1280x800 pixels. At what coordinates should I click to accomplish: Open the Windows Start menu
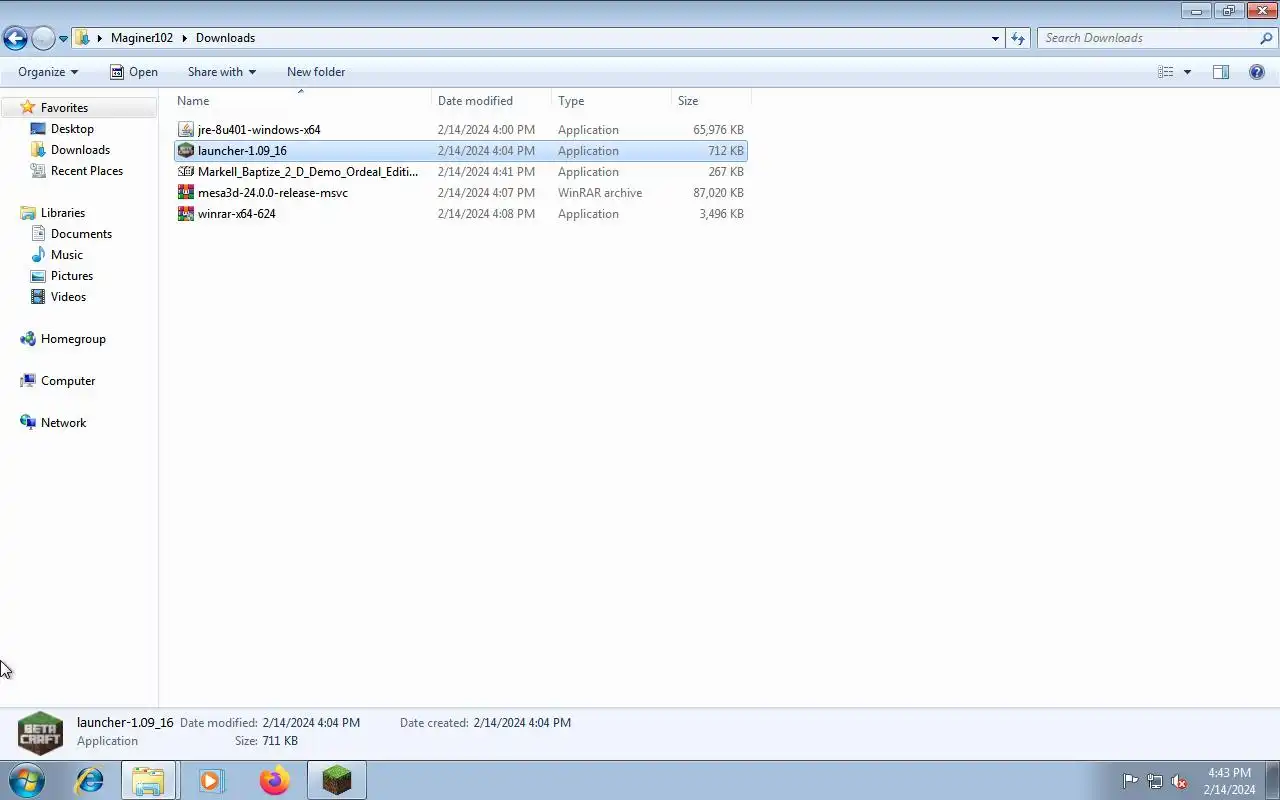pyautogui.click(x=26, y=780)
